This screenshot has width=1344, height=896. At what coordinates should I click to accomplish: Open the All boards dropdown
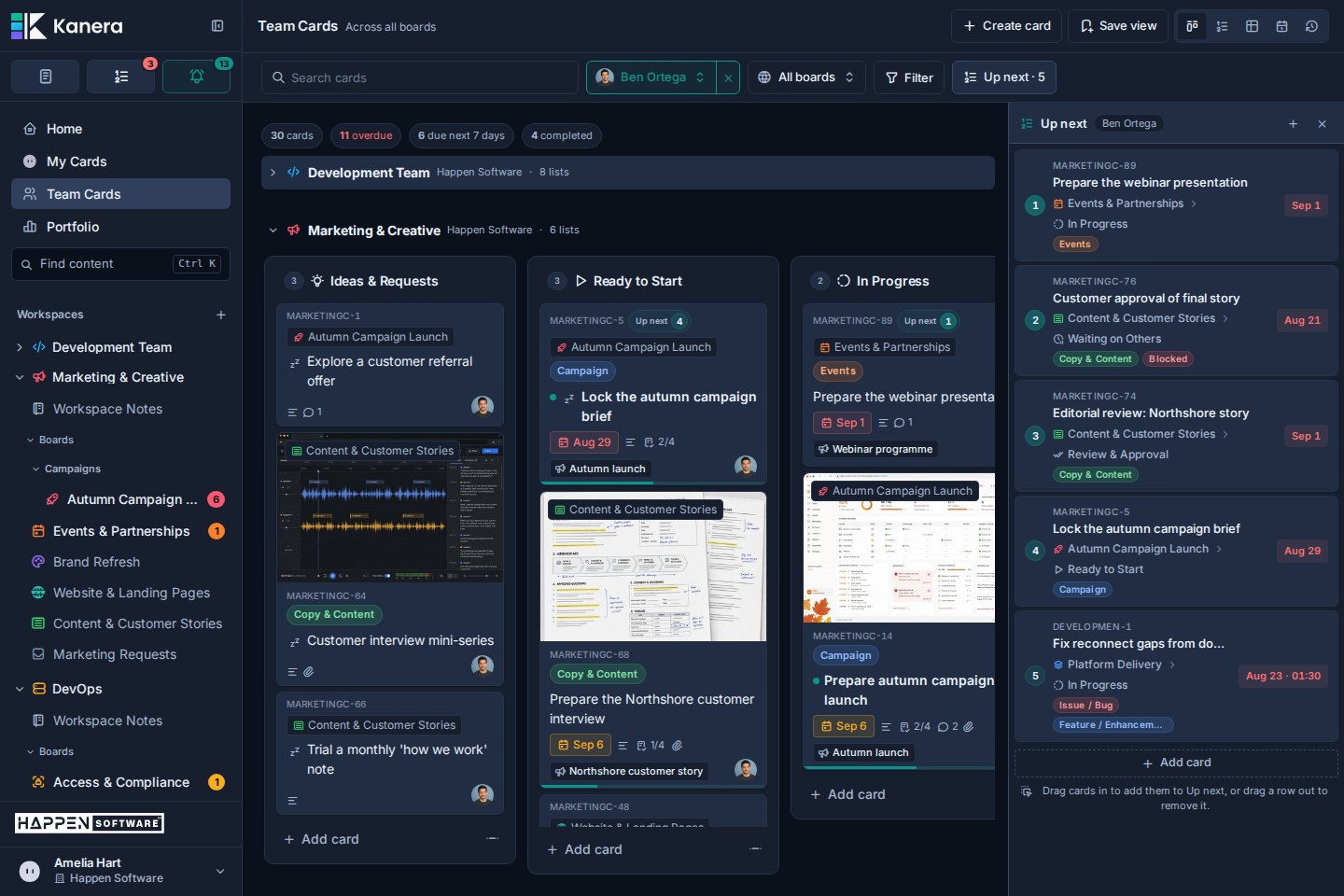coord(806,77)
